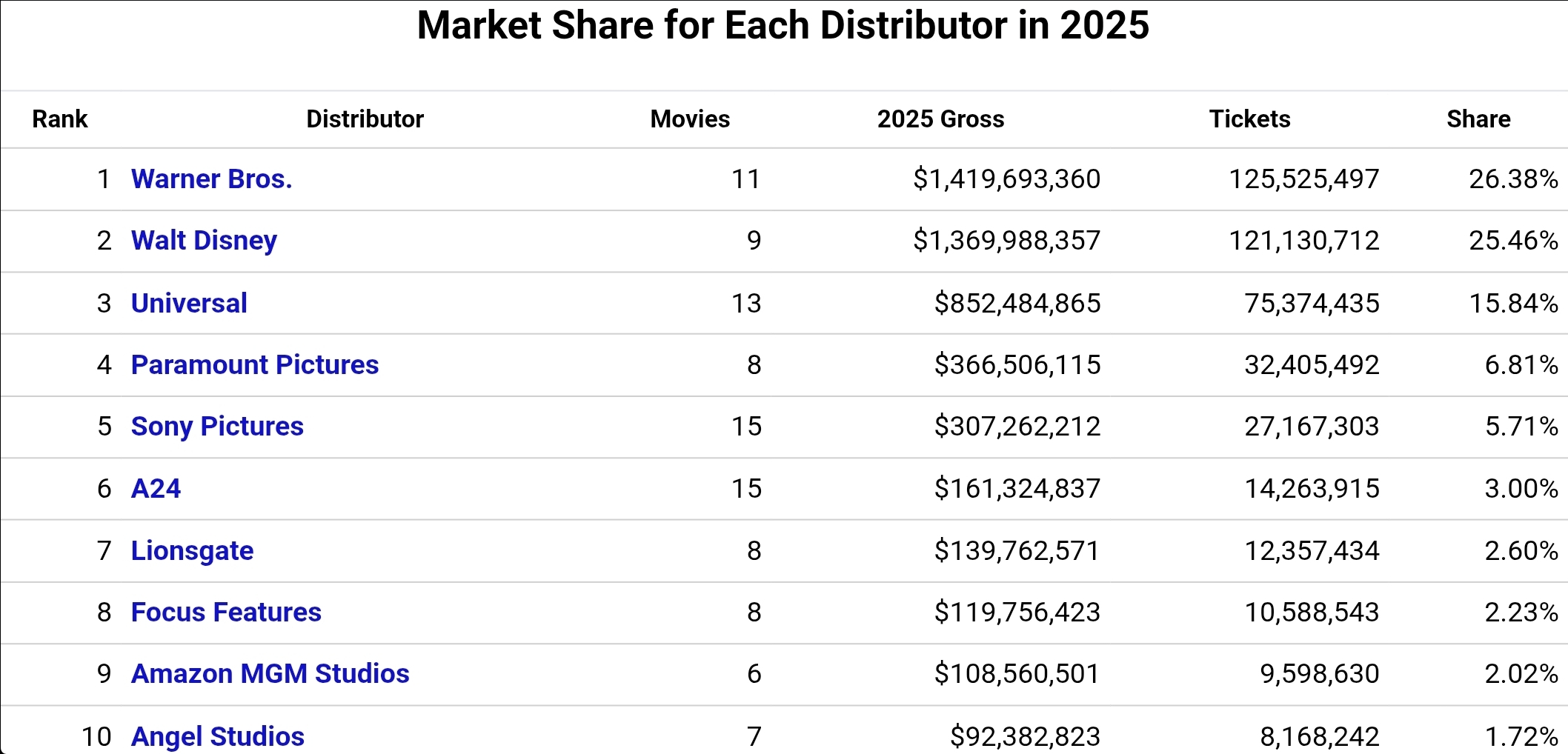Follow the Sony Pictures link
This screenshot has width=1568, height=754.
(217, 427)
